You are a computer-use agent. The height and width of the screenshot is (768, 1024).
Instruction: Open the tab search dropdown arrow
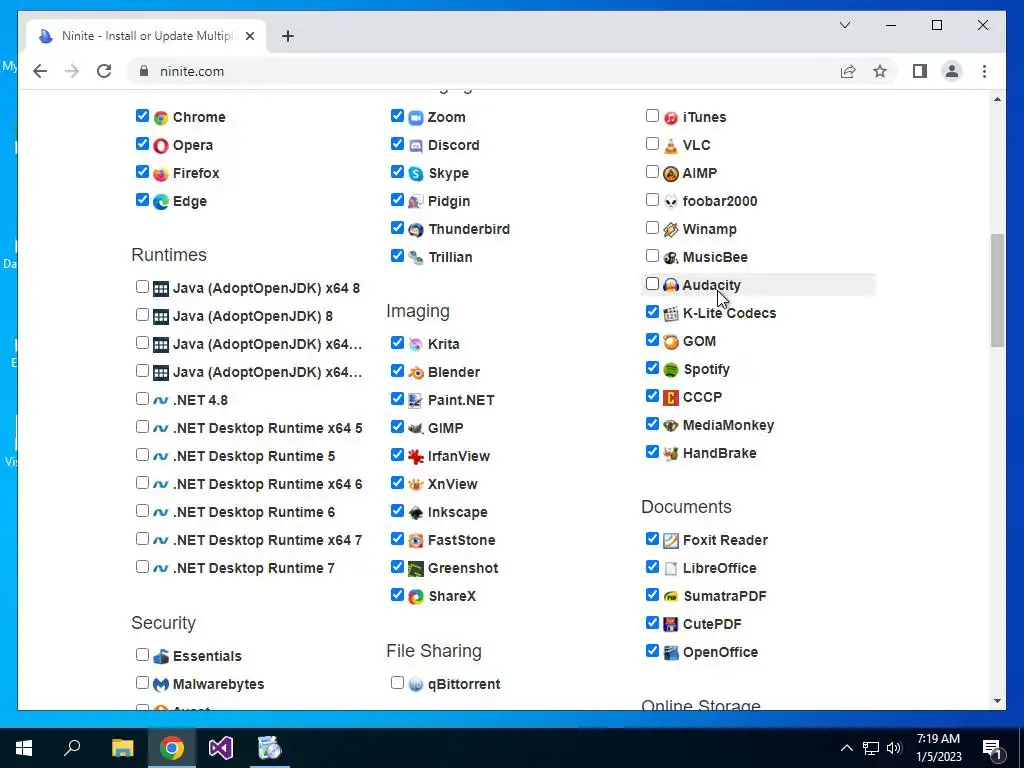pos(844,25)
